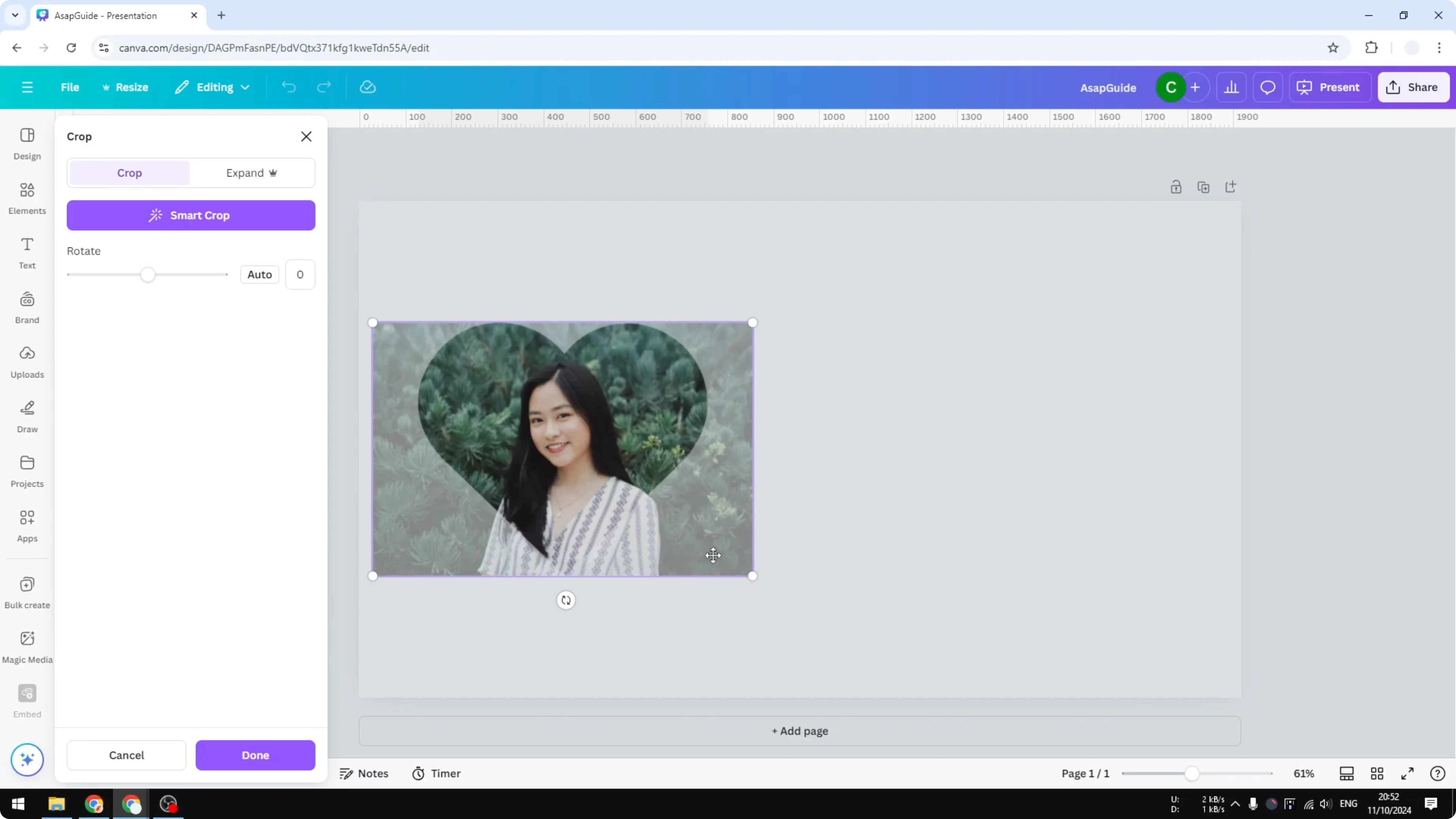This screenshot has height=819, width=1456.
Task: Open the Bulk create panel
Action: (x=27, y=591)
